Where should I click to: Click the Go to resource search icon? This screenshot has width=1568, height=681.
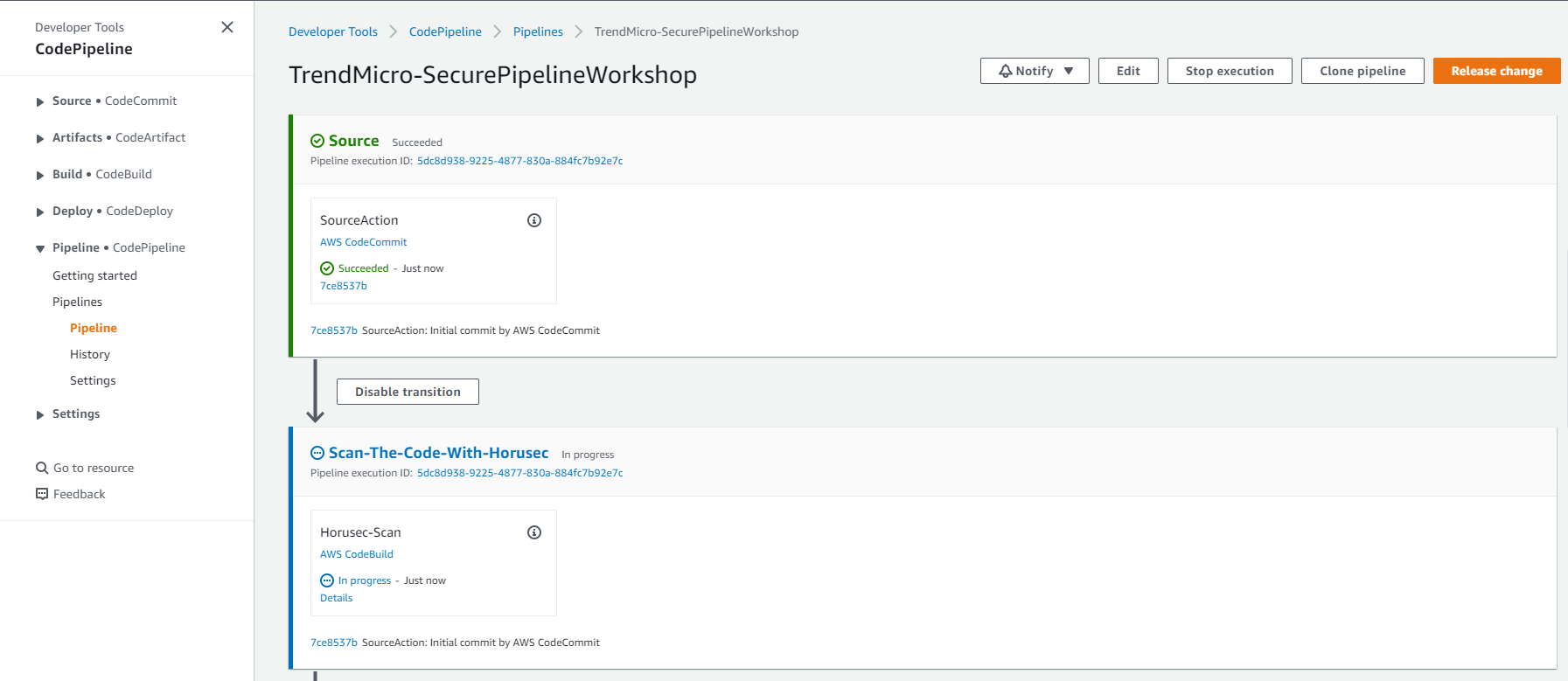pyautogui.click(x=42, y=468)
